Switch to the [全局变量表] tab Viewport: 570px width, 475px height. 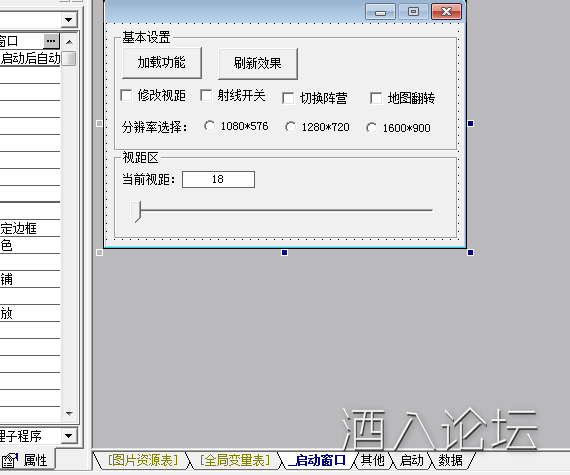(235, 460)
